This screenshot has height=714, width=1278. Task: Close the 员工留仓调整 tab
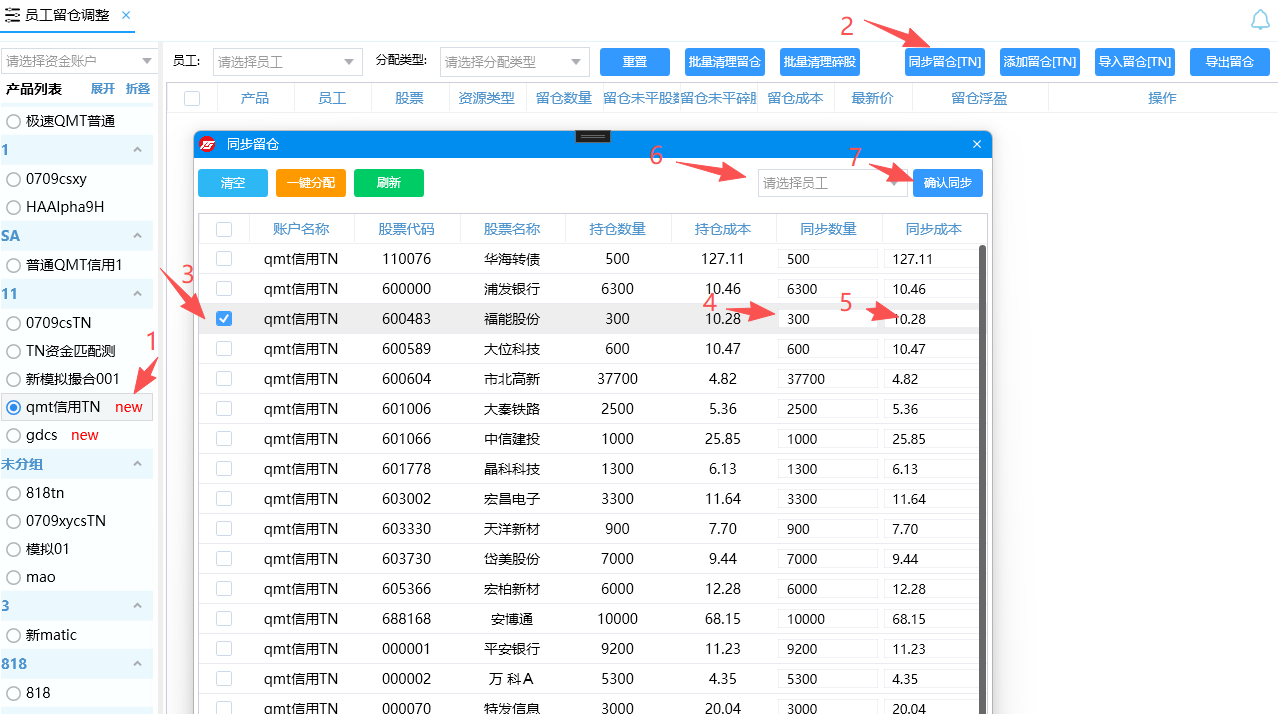[x=126, y=16]
